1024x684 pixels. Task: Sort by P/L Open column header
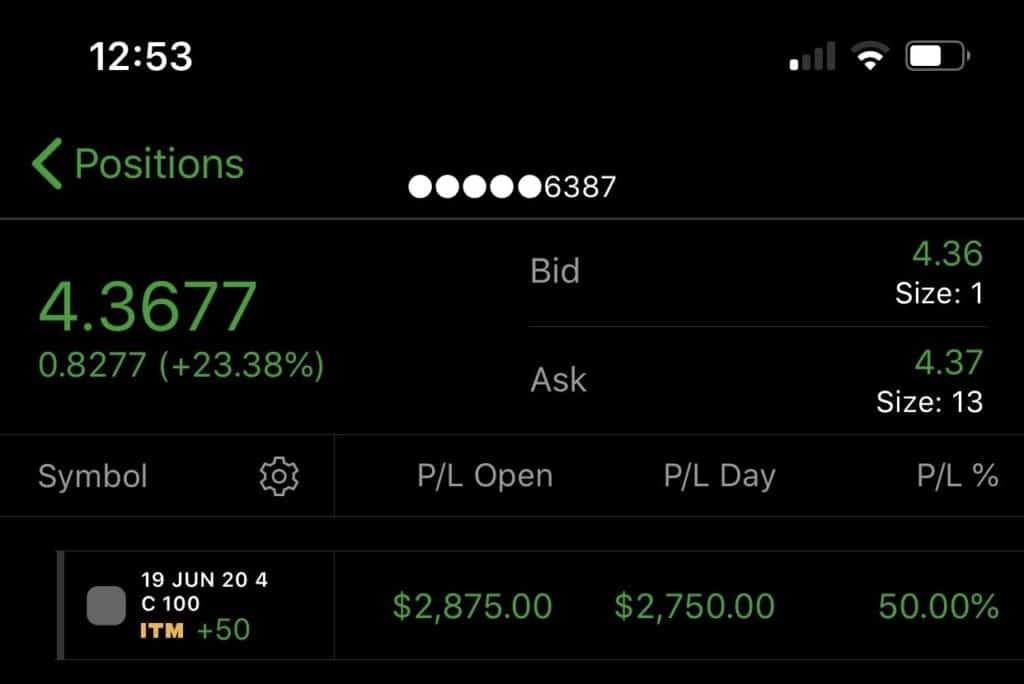(x=485, y=476)
